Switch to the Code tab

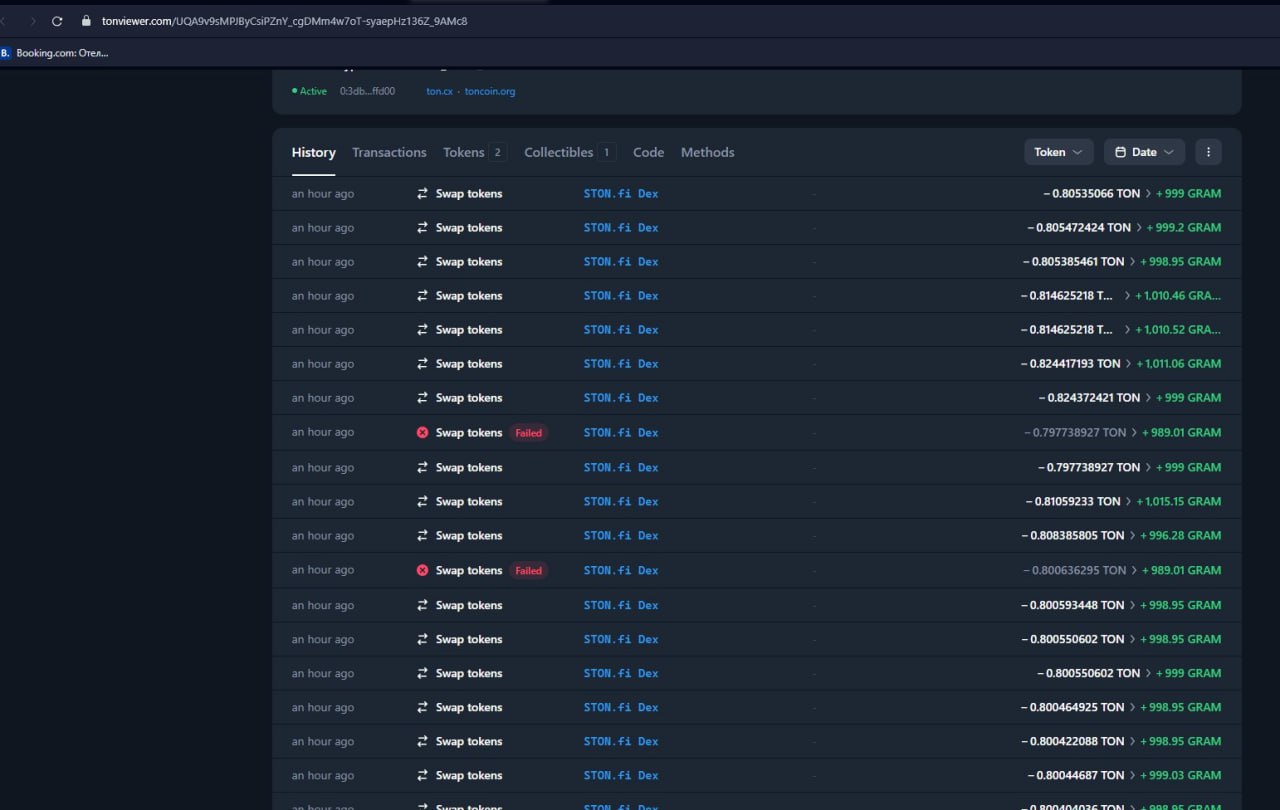tap(648, 153)
